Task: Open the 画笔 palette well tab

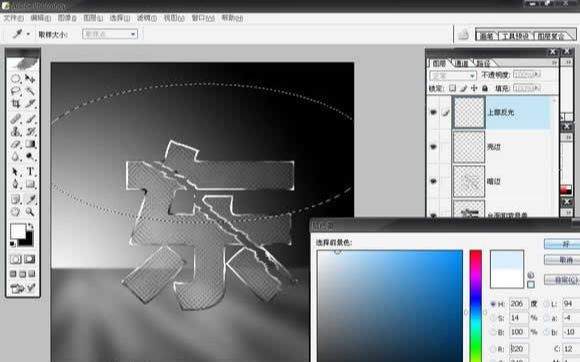Action: click(486, 36)
